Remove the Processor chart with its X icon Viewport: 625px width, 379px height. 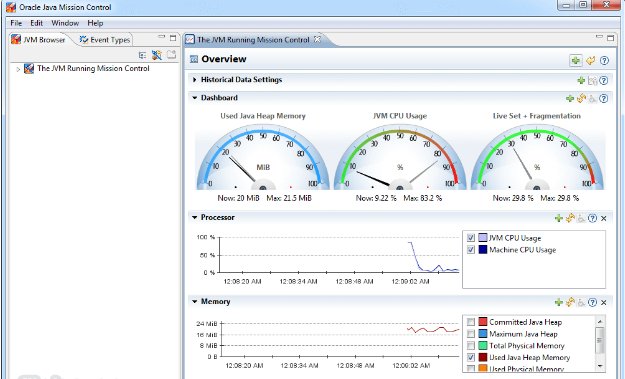pos(603,218)
